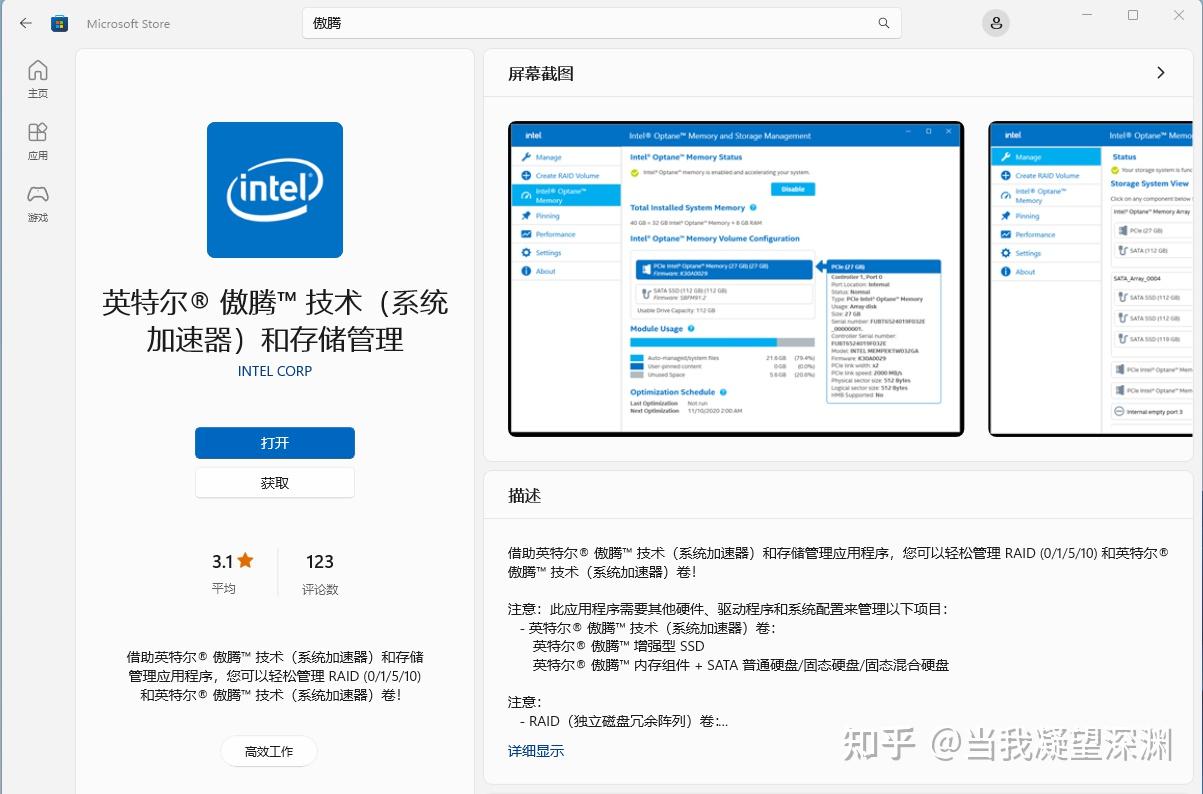Click the 获取 button
Viewport: 1203px width, 794px height.
(274, 482)
